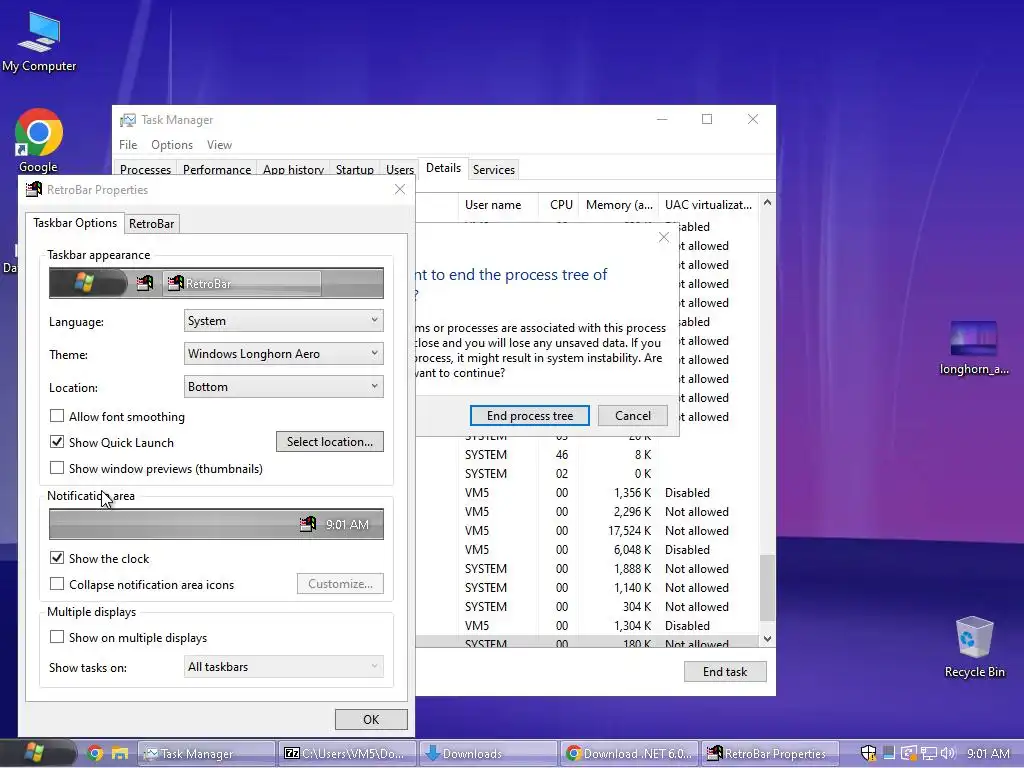Open the Show tasks on dropdown
The width and height of the screenshot is (1024, 768).
tap(283, 667)
